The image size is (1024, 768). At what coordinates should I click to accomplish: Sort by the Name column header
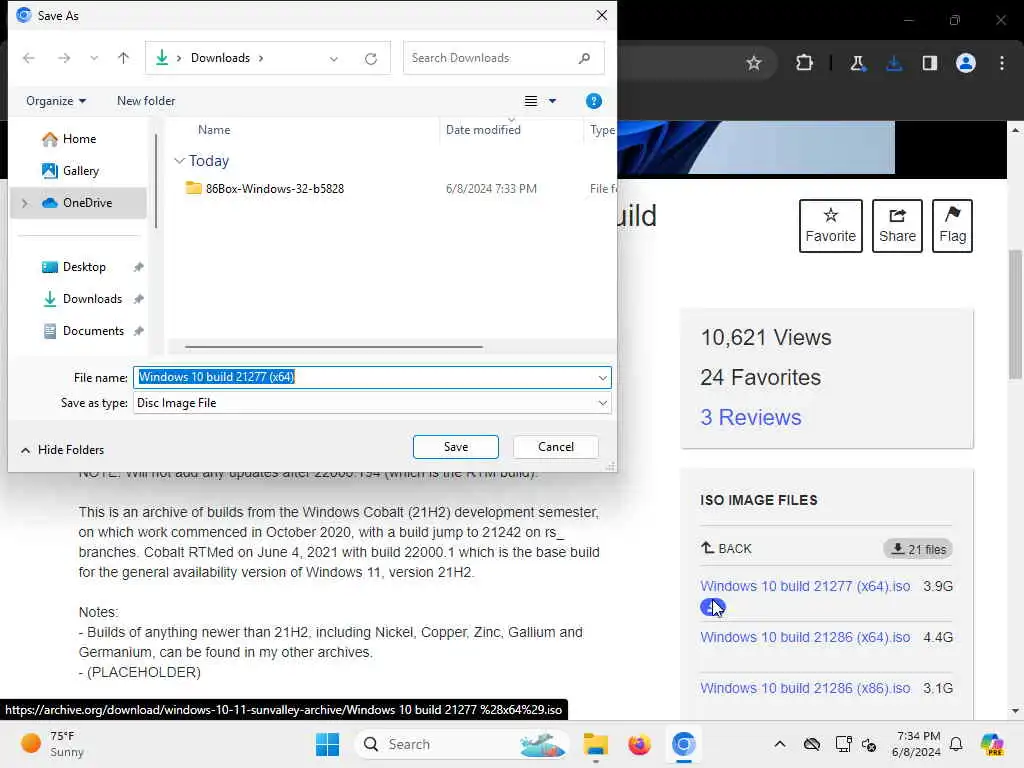(214, 130)
